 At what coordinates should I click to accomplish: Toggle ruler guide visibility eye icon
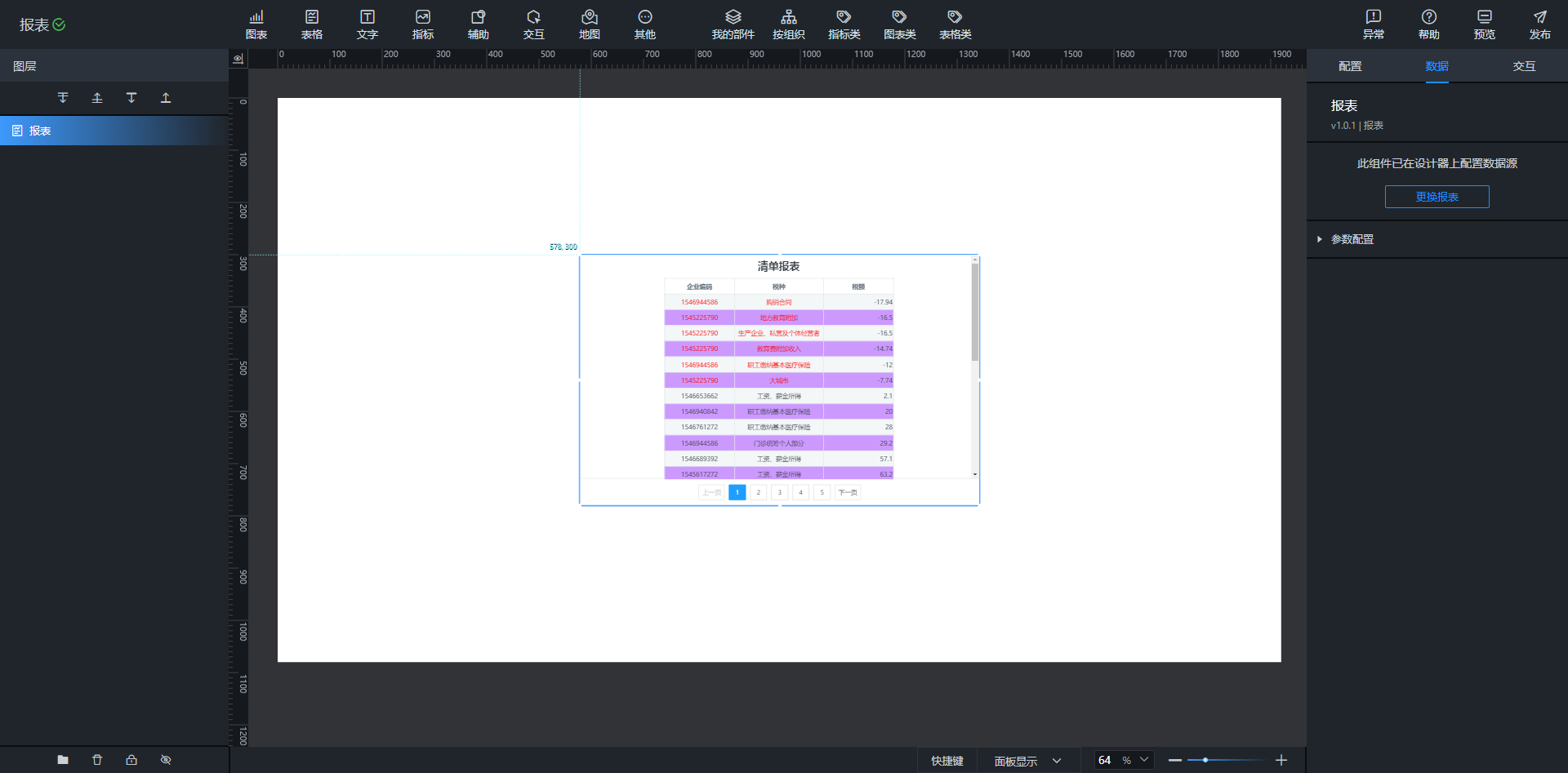click(238, 59)
